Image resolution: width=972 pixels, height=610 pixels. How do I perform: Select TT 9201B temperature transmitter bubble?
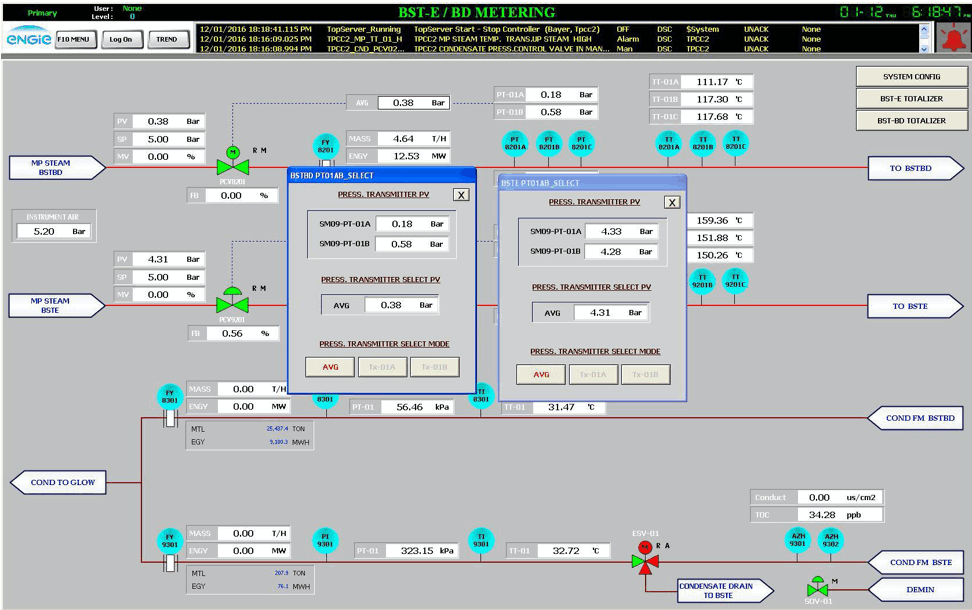pos(702,281)
